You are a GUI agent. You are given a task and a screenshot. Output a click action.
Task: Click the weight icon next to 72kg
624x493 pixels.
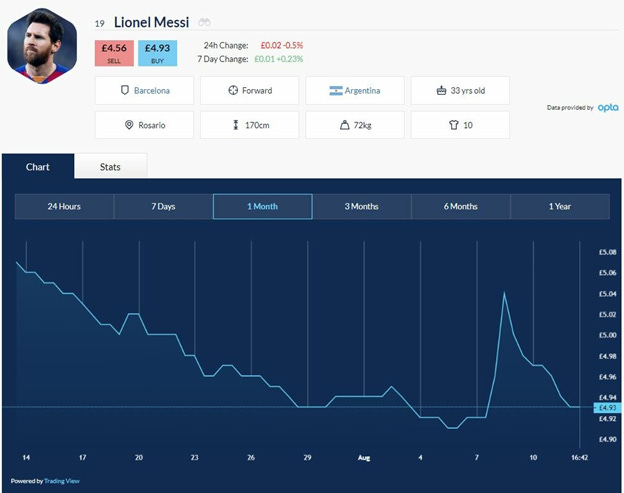click(x=345, y=125)
